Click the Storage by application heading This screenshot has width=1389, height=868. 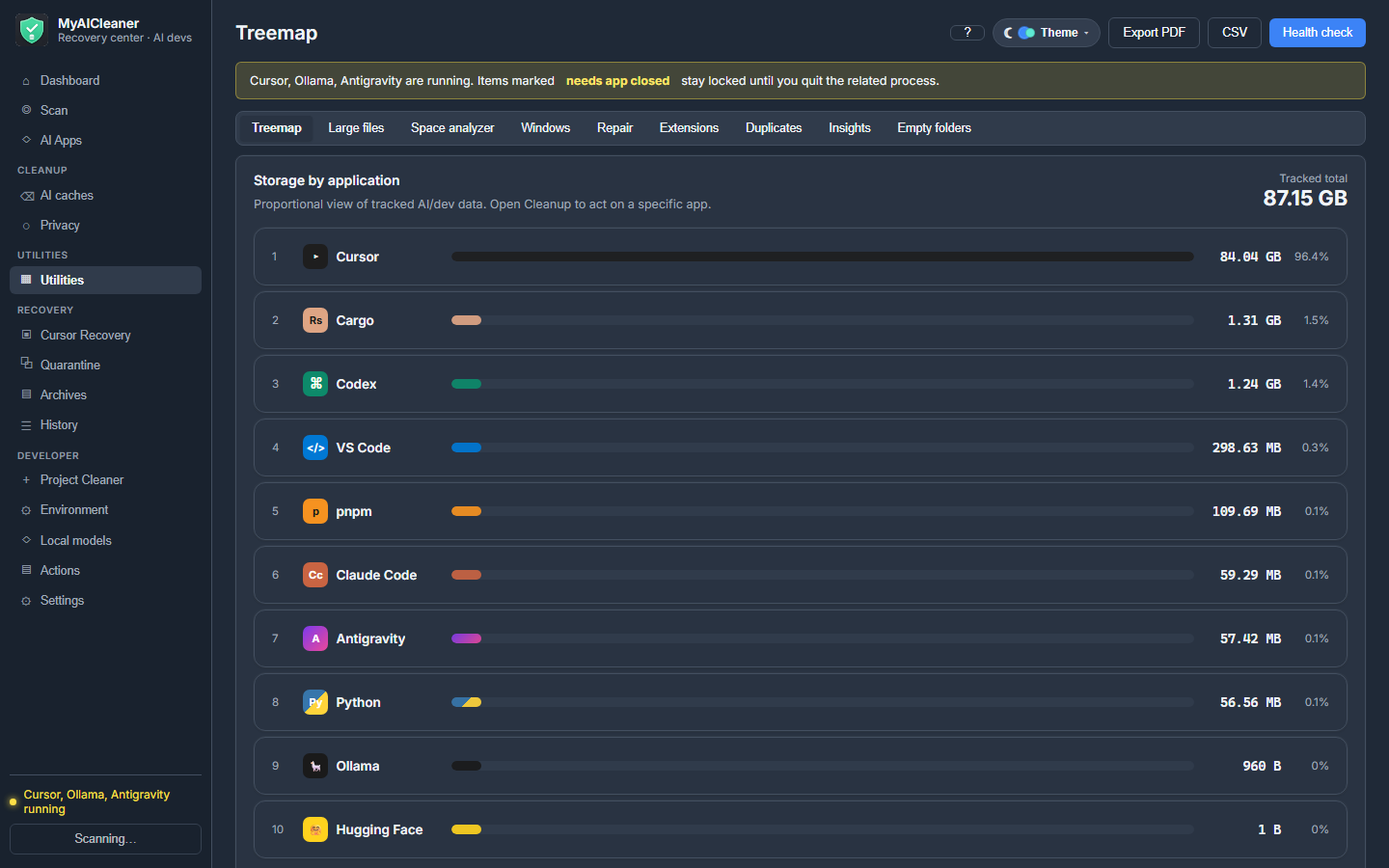(x=326, y=180)
